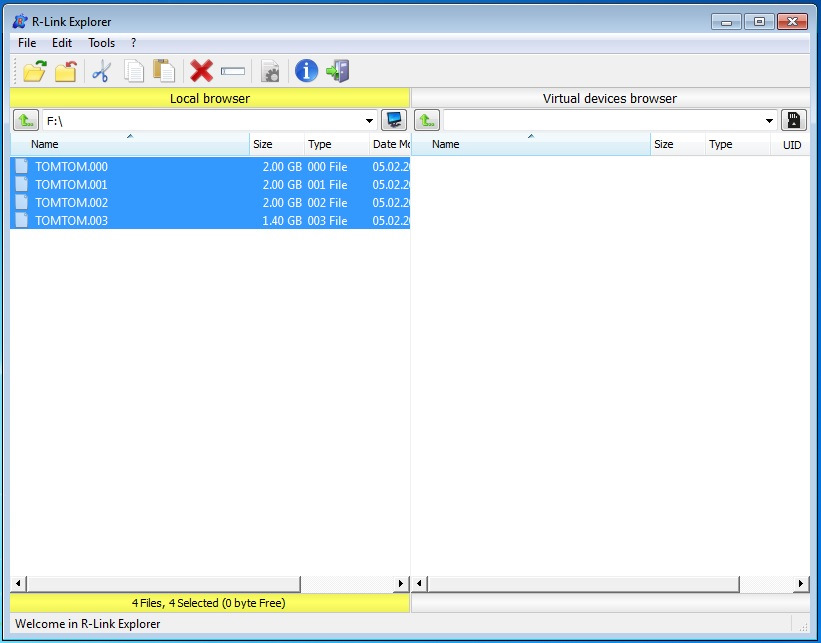Click Local browser scroll left arrow
821x643 pixels.
pos(18,583)
